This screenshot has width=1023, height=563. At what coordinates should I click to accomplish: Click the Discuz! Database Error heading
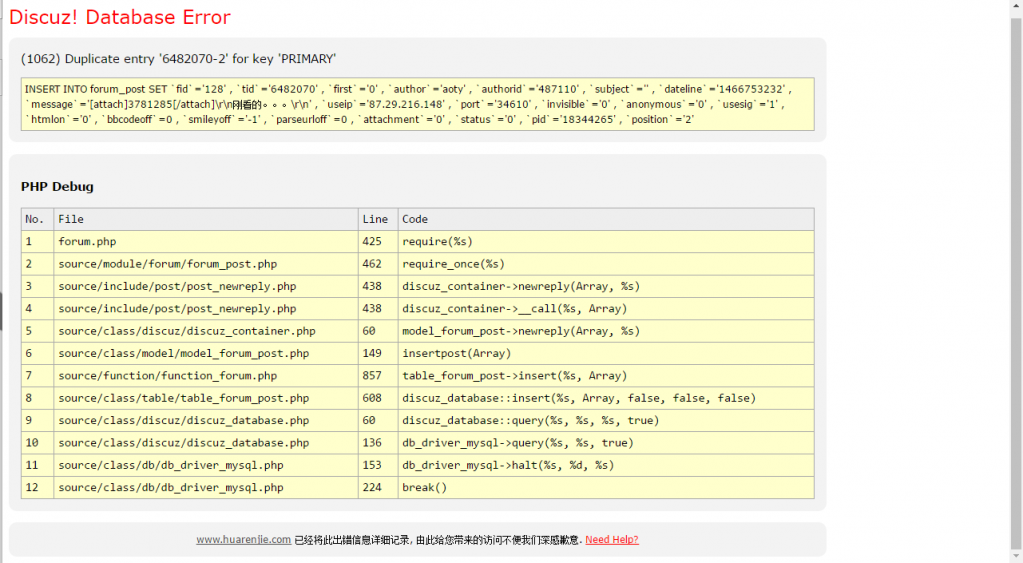pyautogui.click(x=119, y=18)
